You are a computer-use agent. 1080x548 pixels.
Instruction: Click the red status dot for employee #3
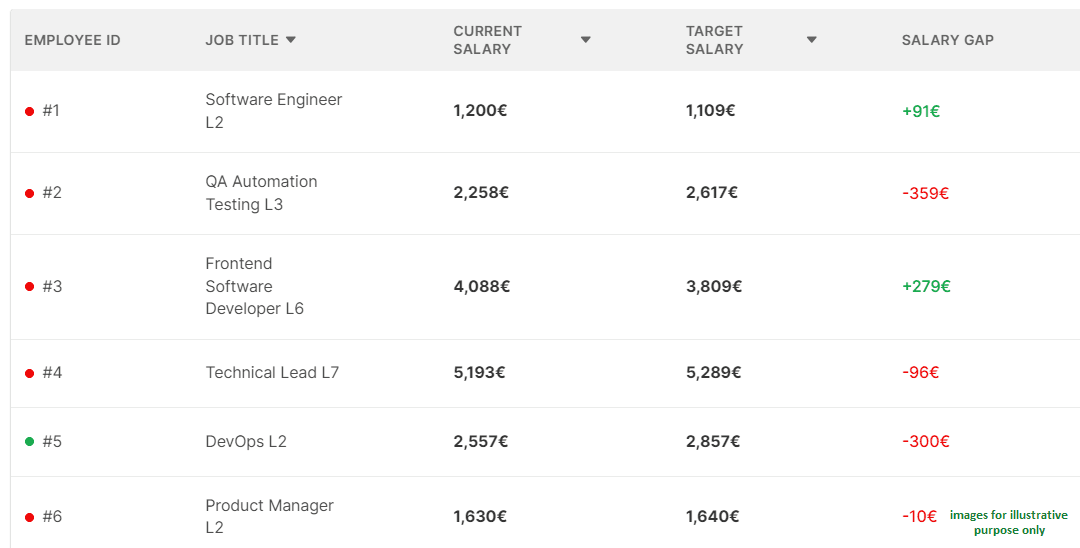click(30, 287)
